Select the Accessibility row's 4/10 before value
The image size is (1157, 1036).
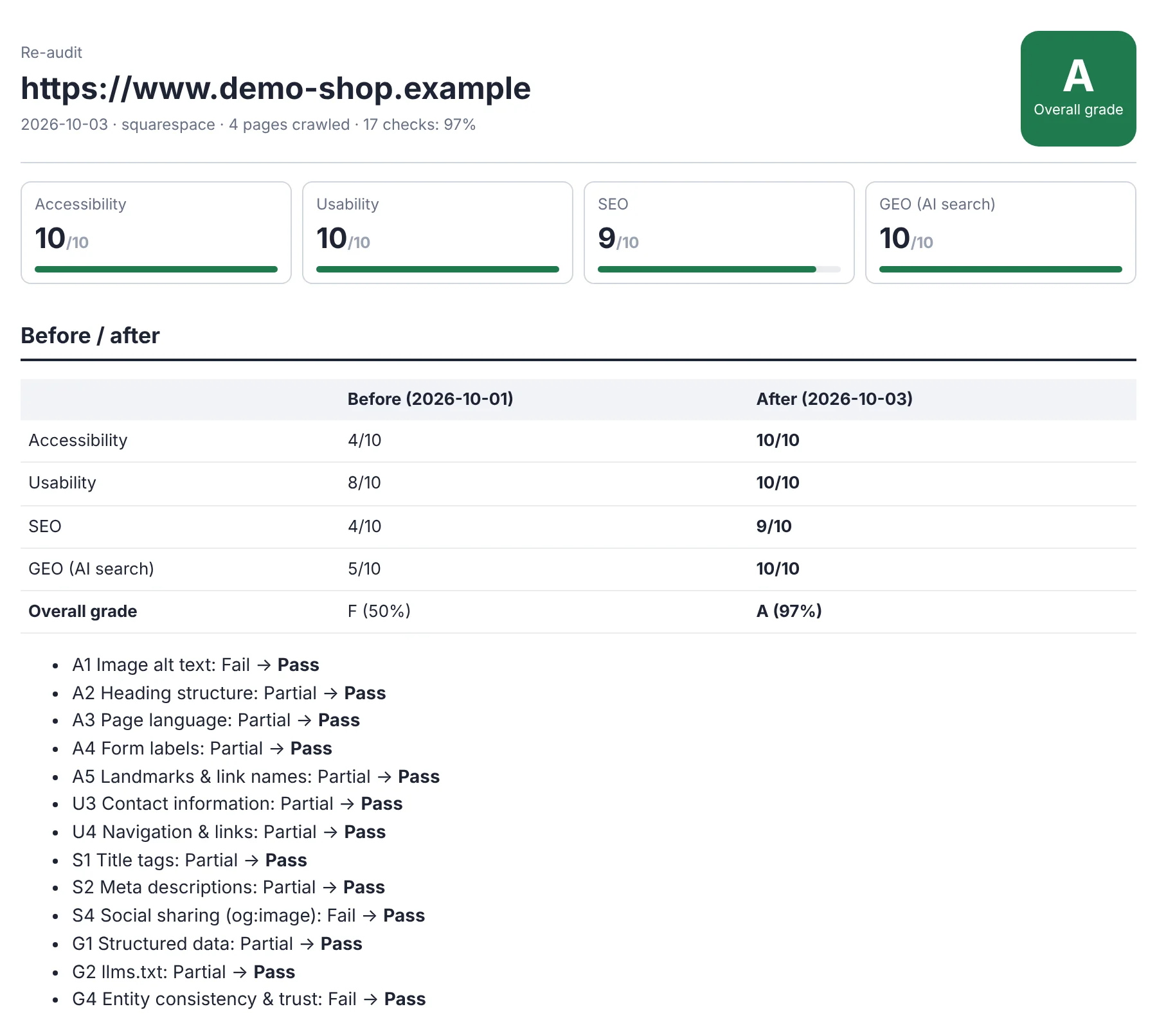coord(364,440)
